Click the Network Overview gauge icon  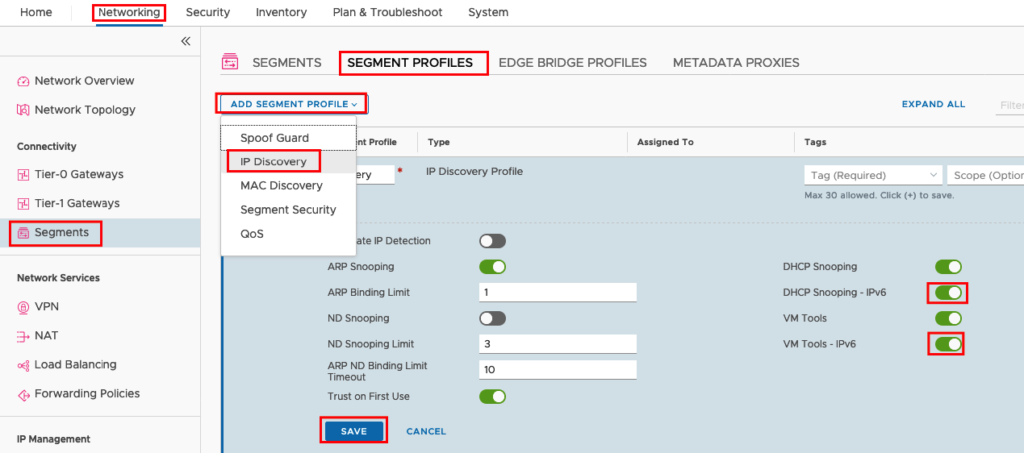[x=23, y=82]
